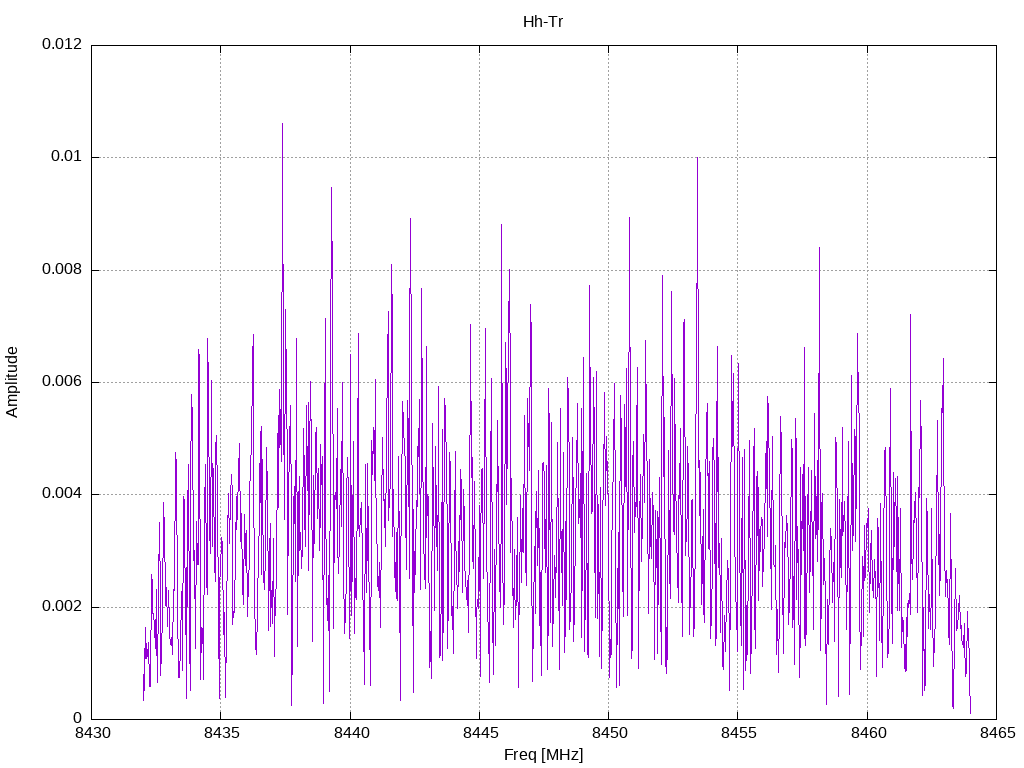The height and width of the screenshot is (768, 1024).
Task: Select the 0.006 y-axis tick label
Action: coord(62,381)
